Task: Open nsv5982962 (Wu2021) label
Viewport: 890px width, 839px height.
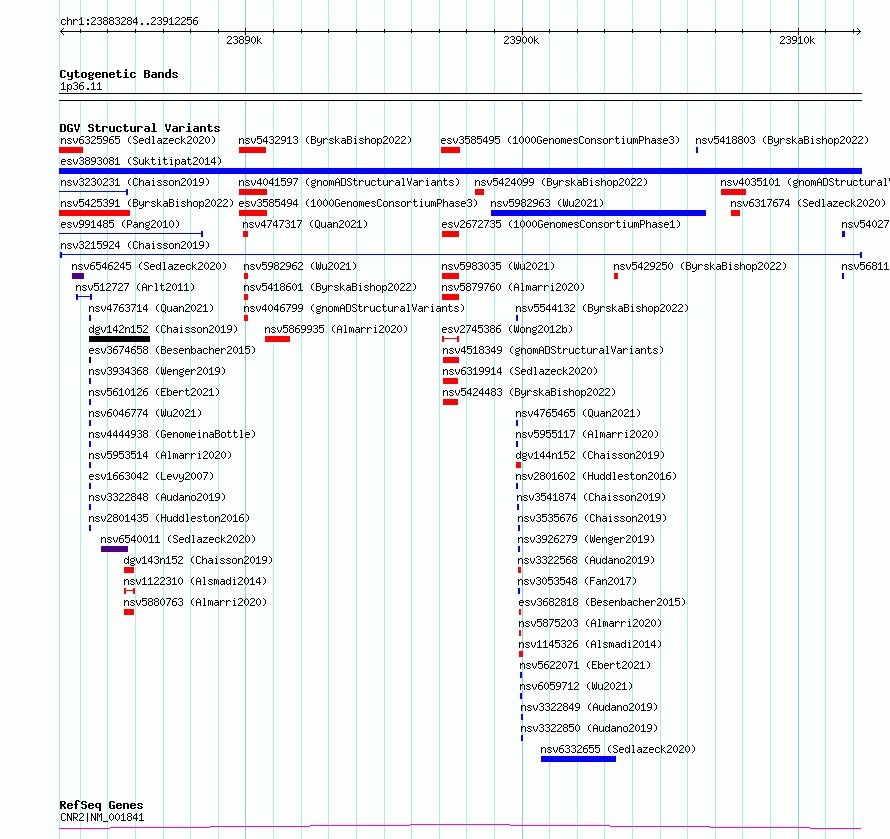Action: tap(300, 266)
